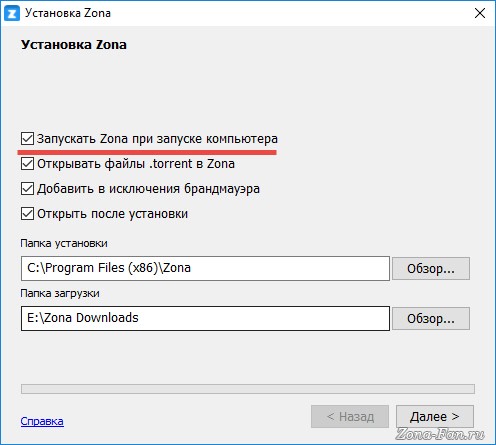
Task: Uncheck Запускать Zona при запуске компьютера checkbox
Action: (x=27, y=139)
